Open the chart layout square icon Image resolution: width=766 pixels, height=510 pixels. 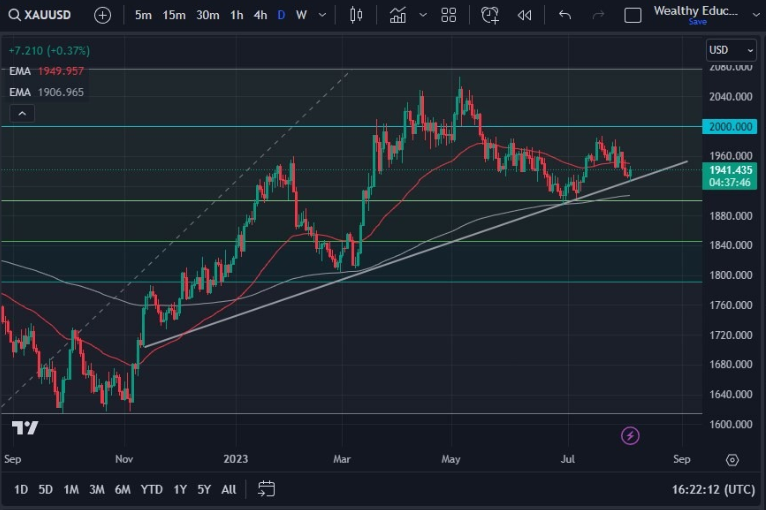[632, 15]
